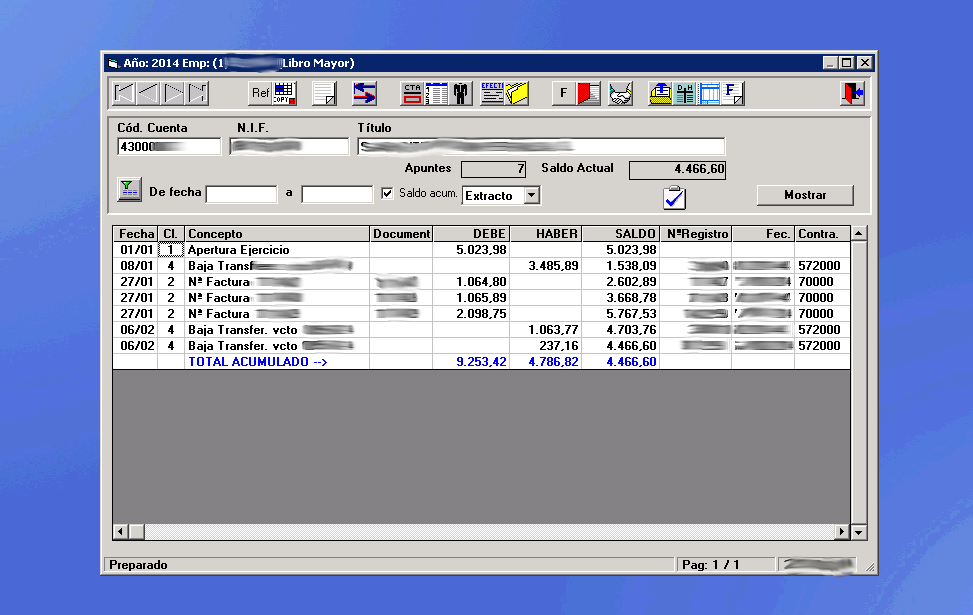Image resolution: width=973 pixels, height=615 pixels.
Task: Click the numbered list 123 icon
Action: tap(436, 93)
